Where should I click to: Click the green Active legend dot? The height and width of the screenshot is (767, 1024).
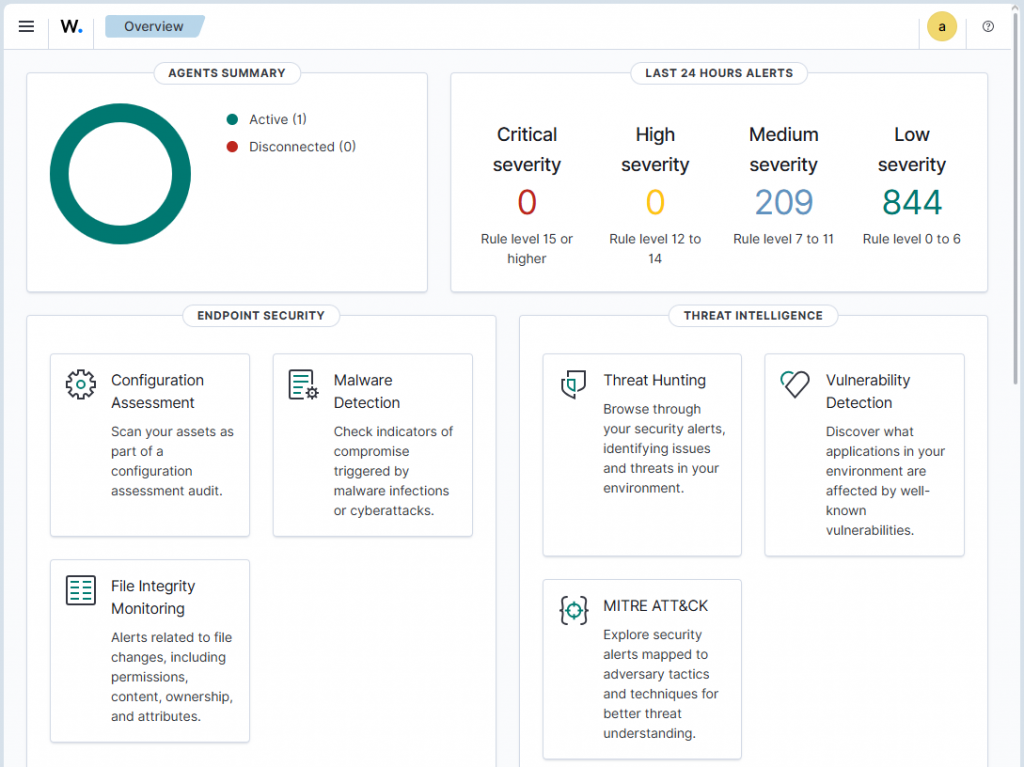click(x=232, y=120)
